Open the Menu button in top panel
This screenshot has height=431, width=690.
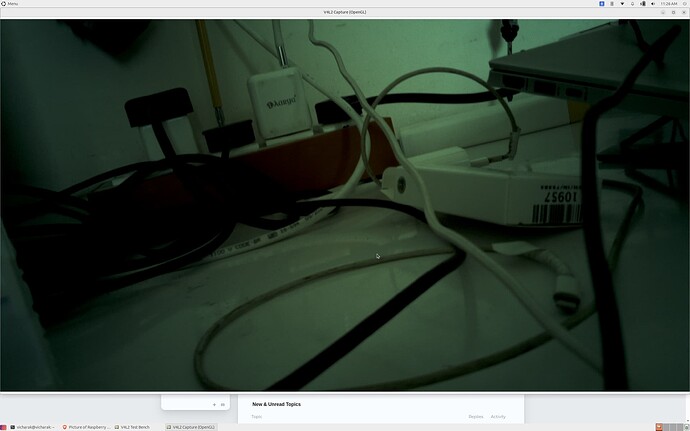pos(9,4)
